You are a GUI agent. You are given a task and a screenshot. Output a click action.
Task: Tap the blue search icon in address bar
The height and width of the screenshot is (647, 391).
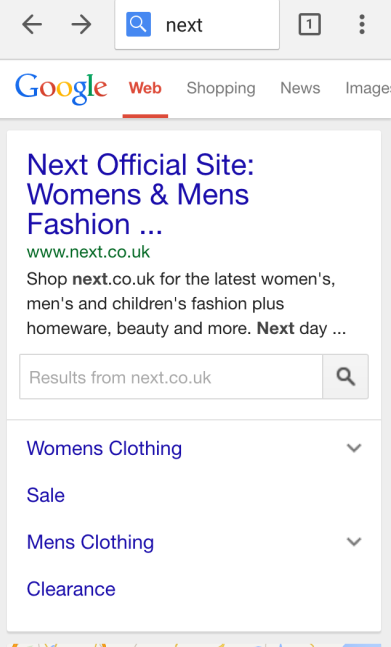[138, 24]
